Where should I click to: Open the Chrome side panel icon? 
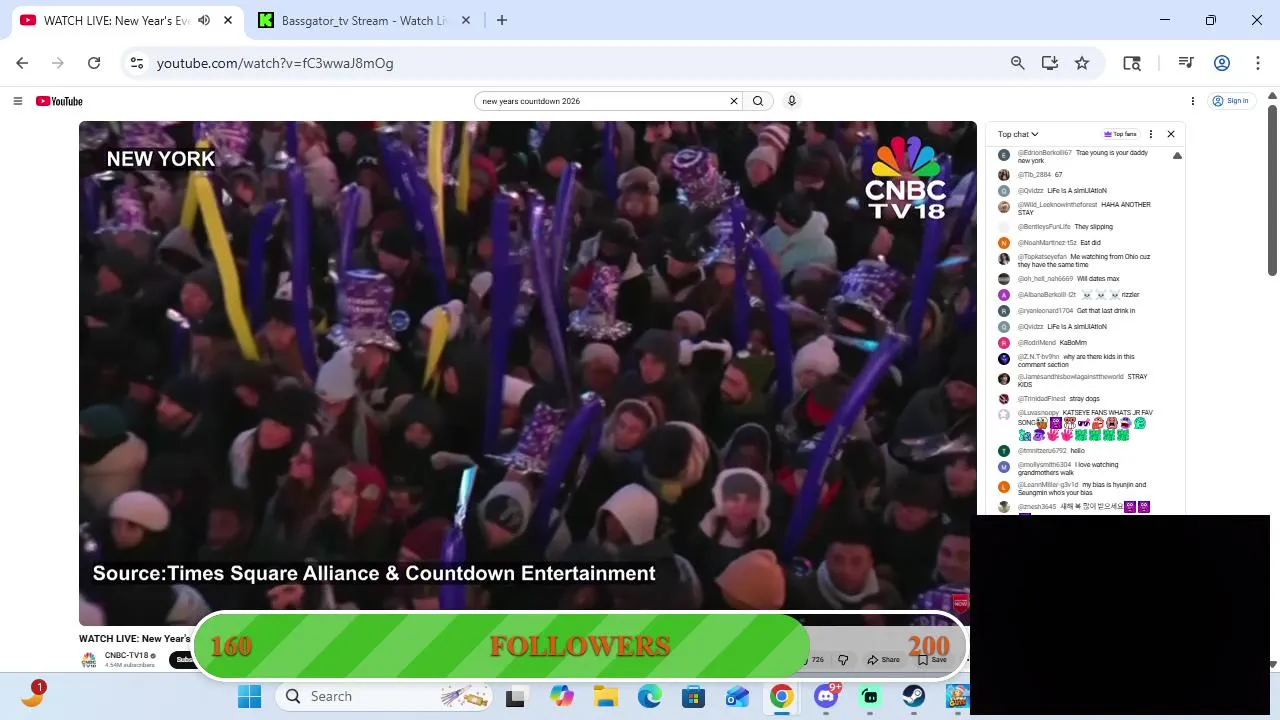tap(1132, 63)
